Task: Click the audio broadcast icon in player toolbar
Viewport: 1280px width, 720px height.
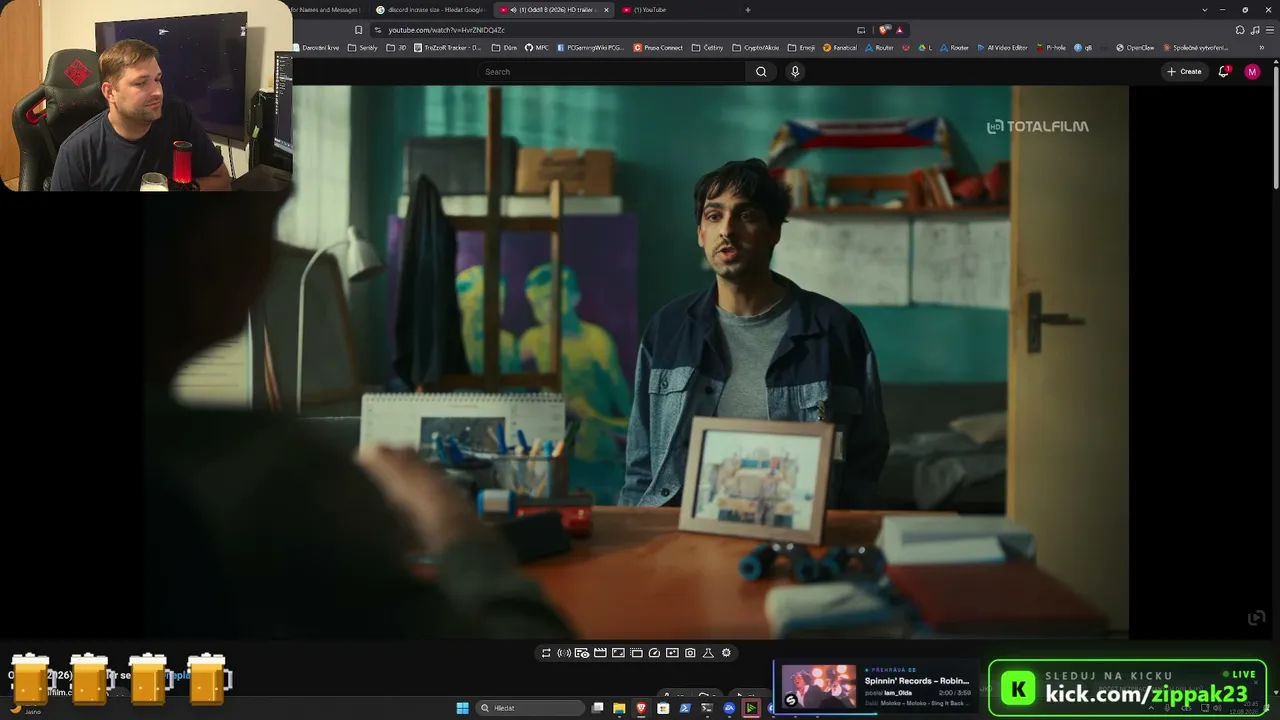Action: click(x=564, y=653)
